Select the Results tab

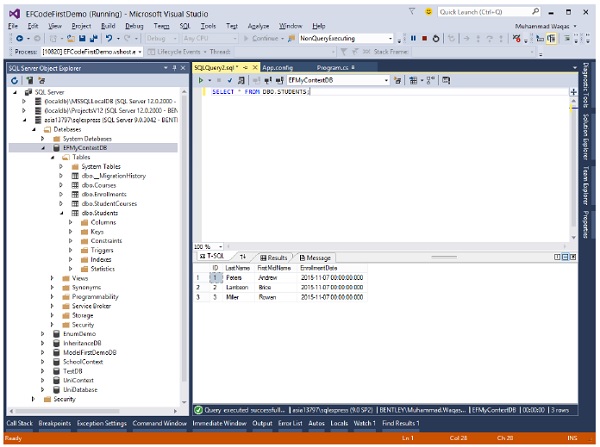pyautogui.click(x=274, y=258)
